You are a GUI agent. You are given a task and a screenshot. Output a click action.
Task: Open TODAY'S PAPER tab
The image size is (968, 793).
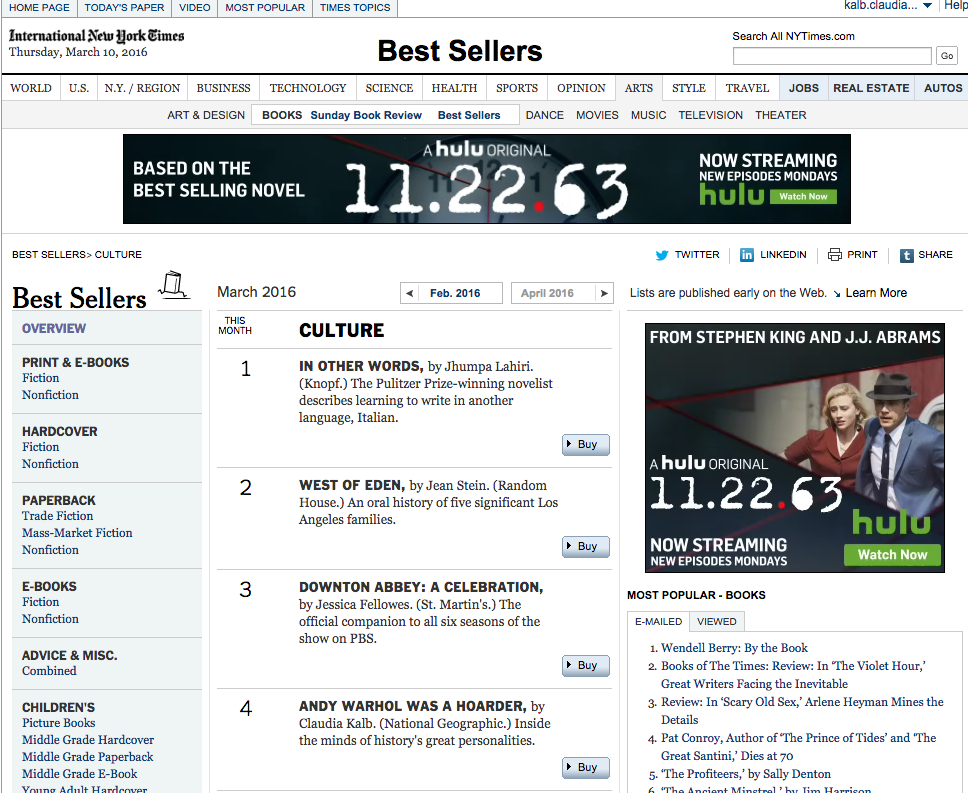click(124, 7)
